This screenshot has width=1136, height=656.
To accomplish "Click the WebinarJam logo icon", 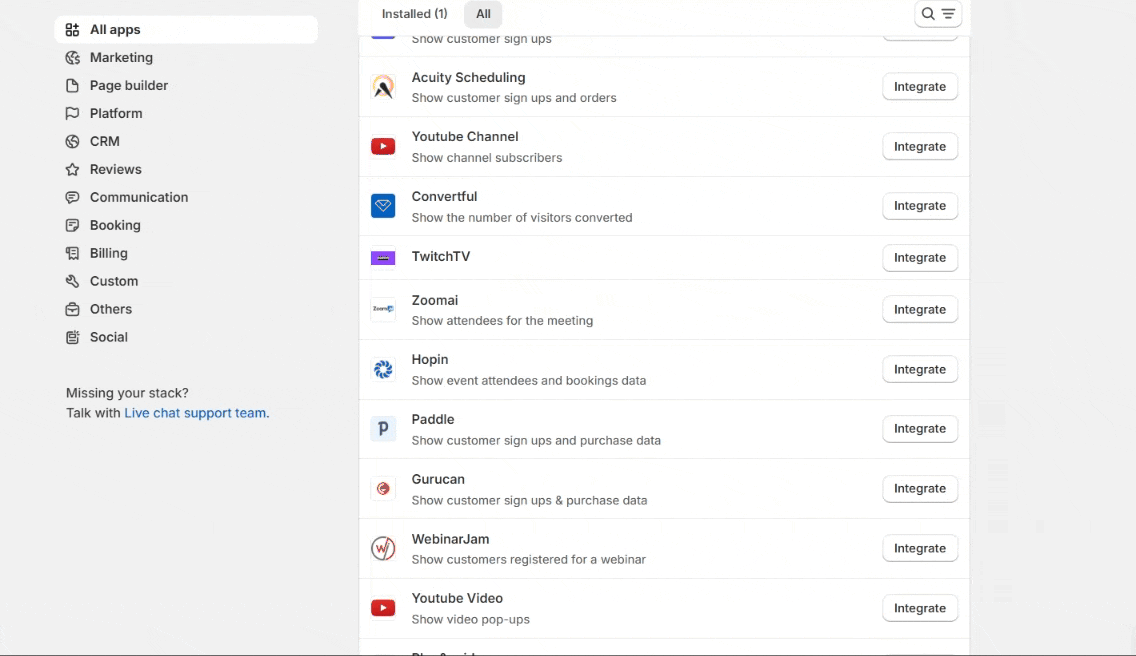I will pyautogui.click(x=383, y=549).
